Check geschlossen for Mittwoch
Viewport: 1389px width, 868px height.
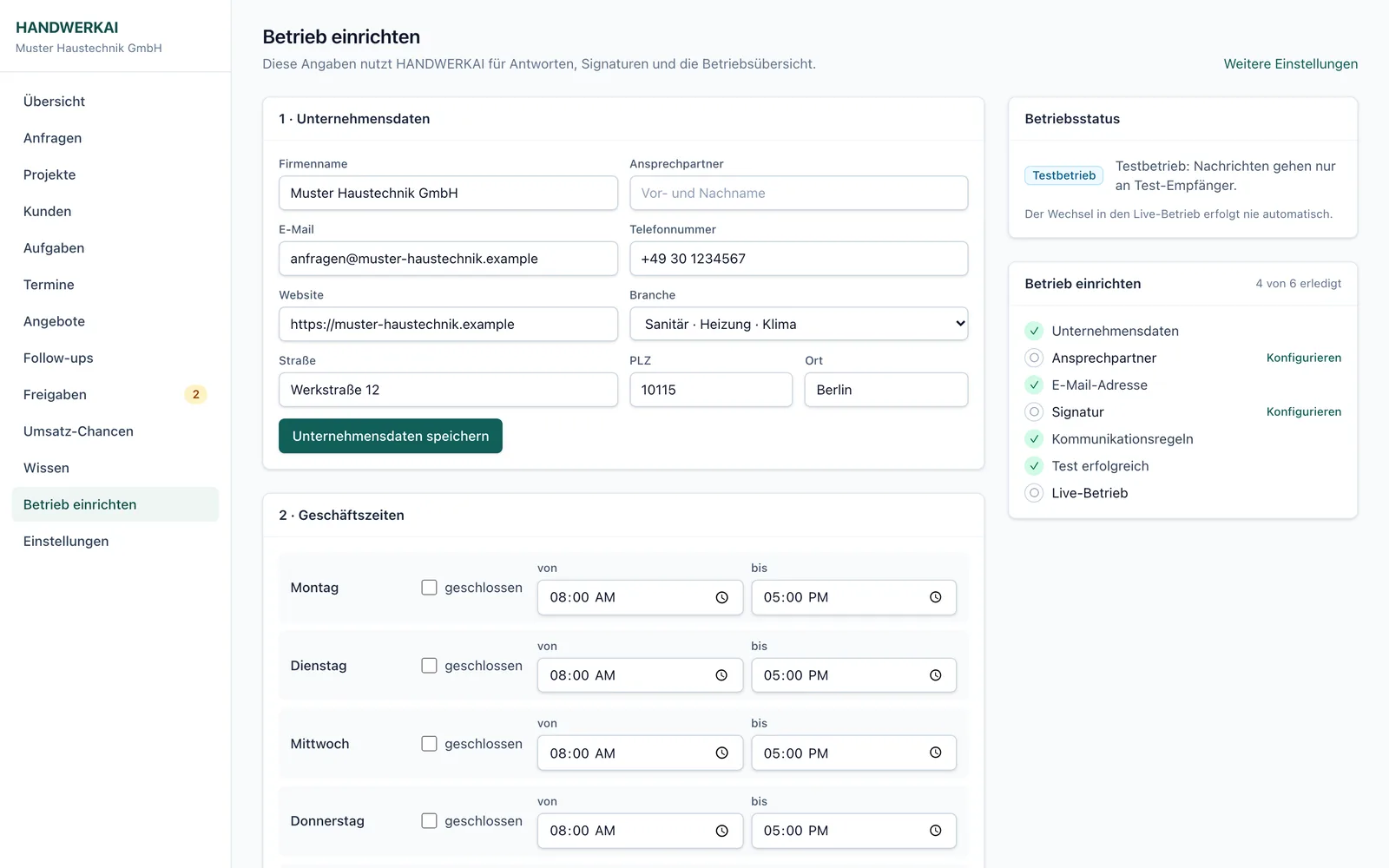[429, 744]
